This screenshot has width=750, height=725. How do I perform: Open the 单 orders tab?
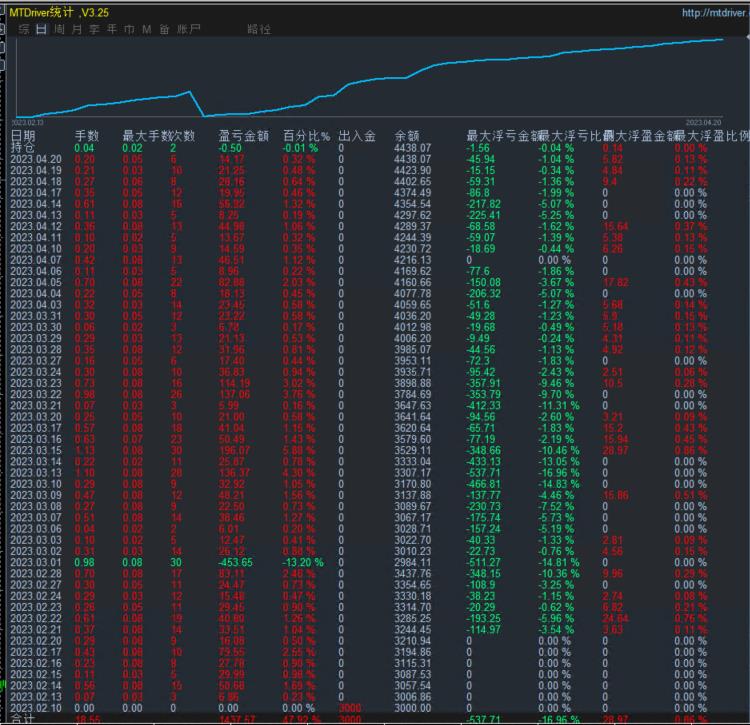(165, 30)
